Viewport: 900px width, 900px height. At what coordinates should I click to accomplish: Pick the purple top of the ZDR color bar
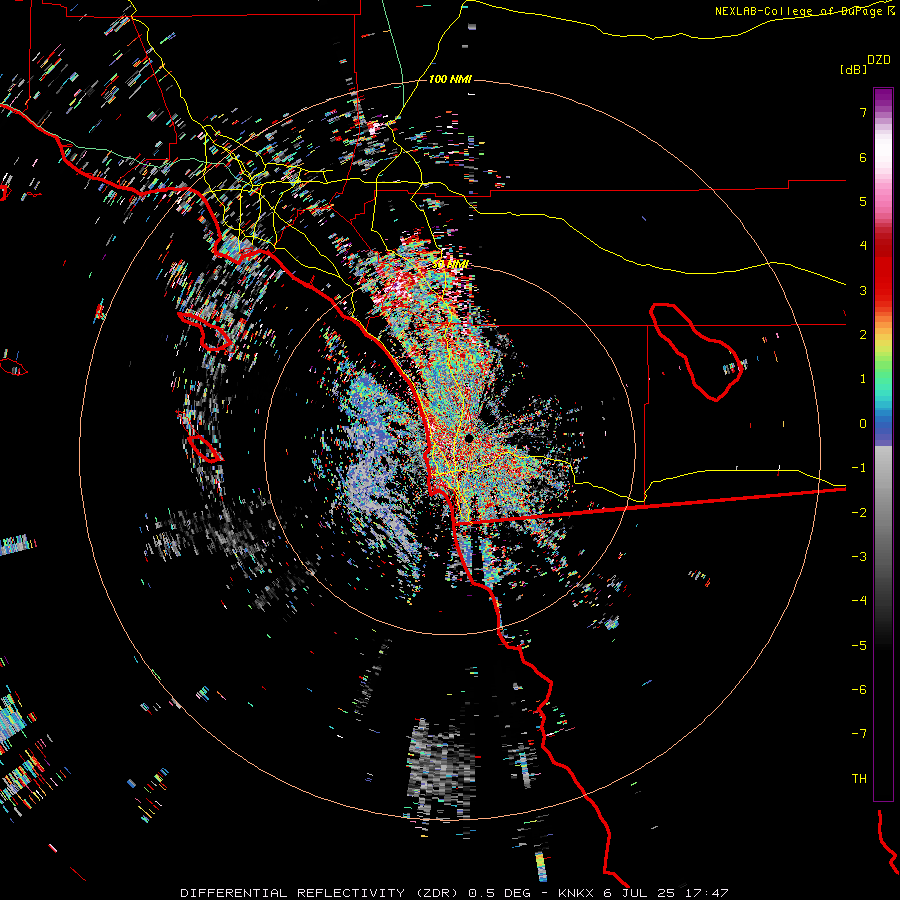(883, 98)
